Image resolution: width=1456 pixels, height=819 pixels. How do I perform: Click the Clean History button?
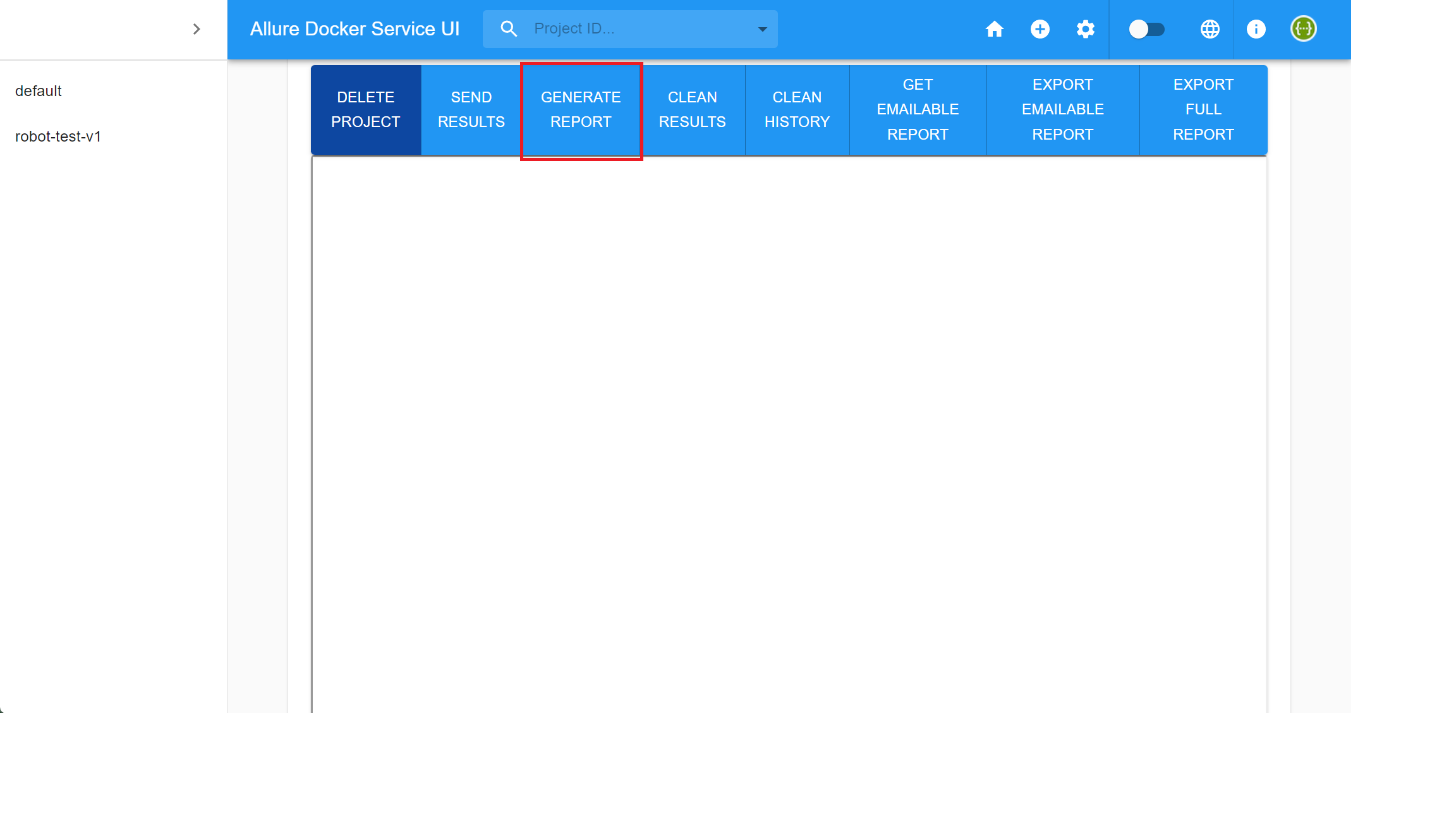tap(797, 109)
